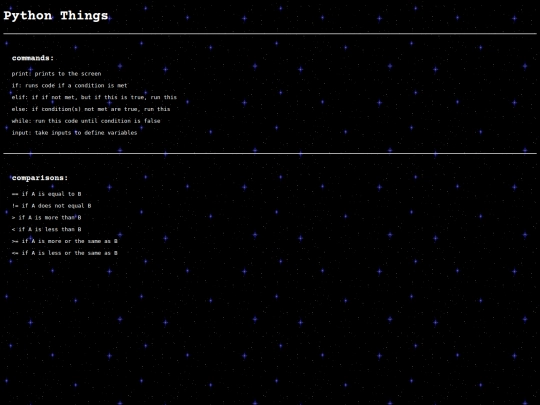
Task: Select the 'comparisons:' section heading
Action: point(40,178)
